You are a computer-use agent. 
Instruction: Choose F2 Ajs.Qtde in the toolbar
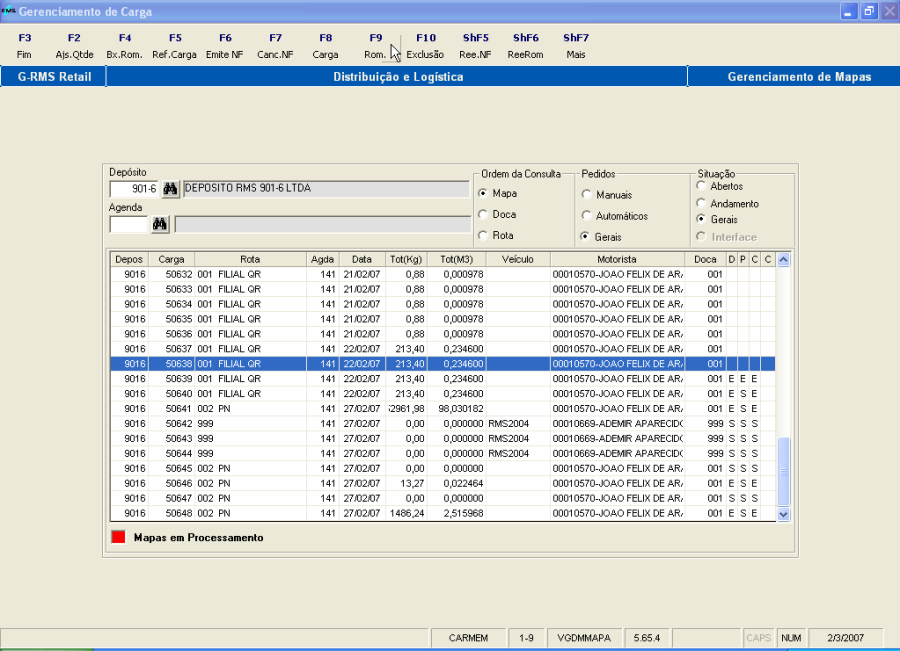(x=74, y=46)
